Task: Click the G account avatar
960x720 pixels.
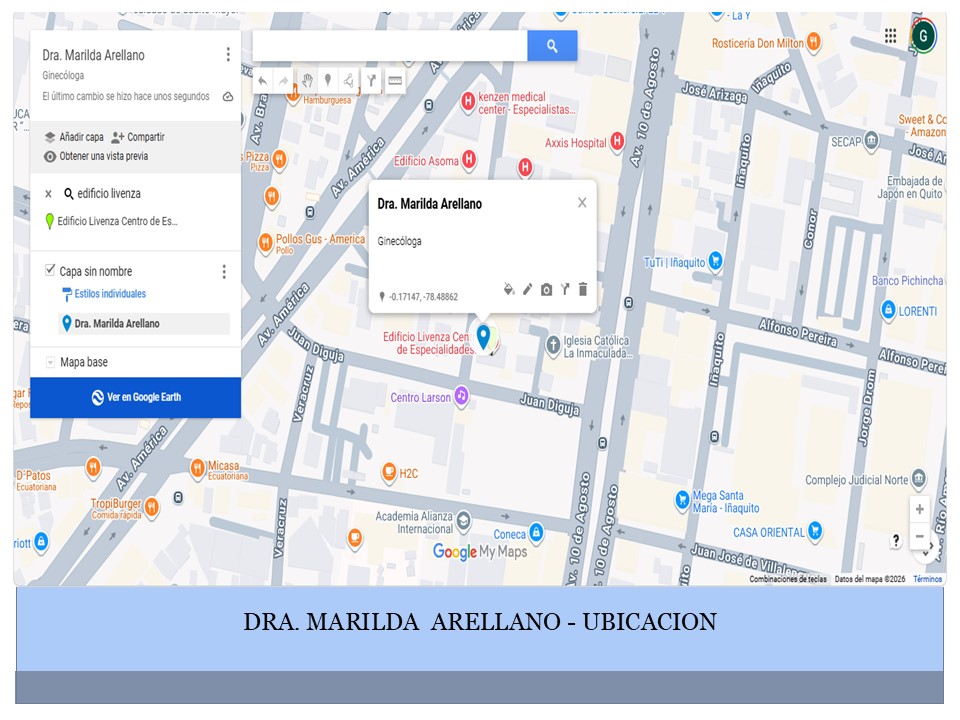Action: coord(923,36)
